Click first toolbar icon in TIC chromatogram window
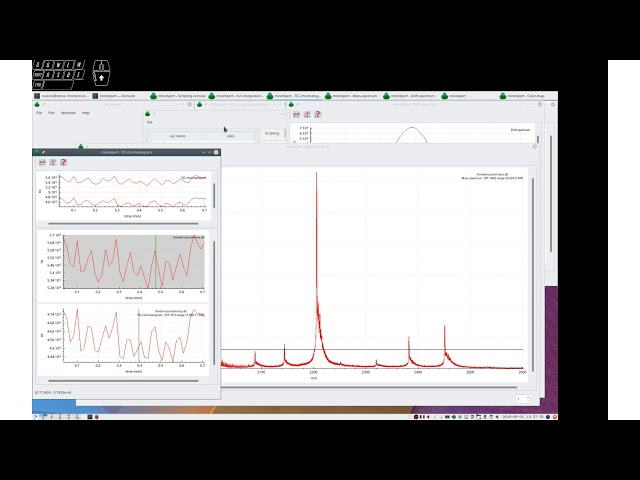Image resolution: width=640 pixels, height=480 pixels. (x=42, y=162)
